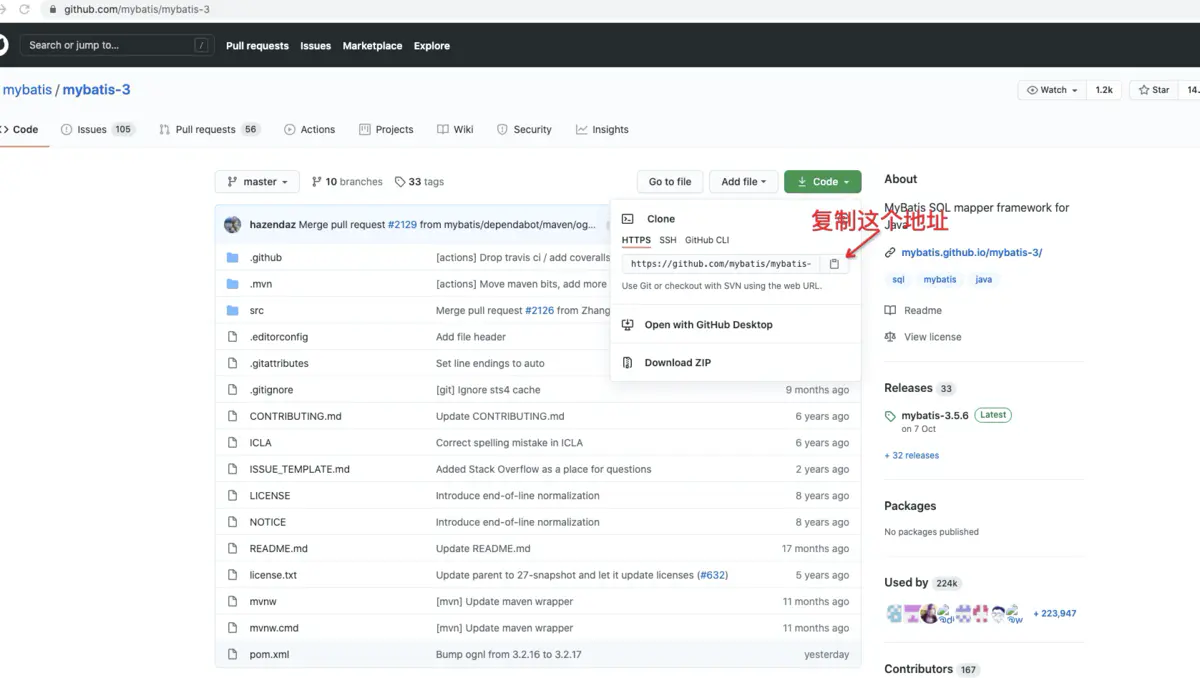Open the Insights tab
The image size is (1200, 678).
602,130
